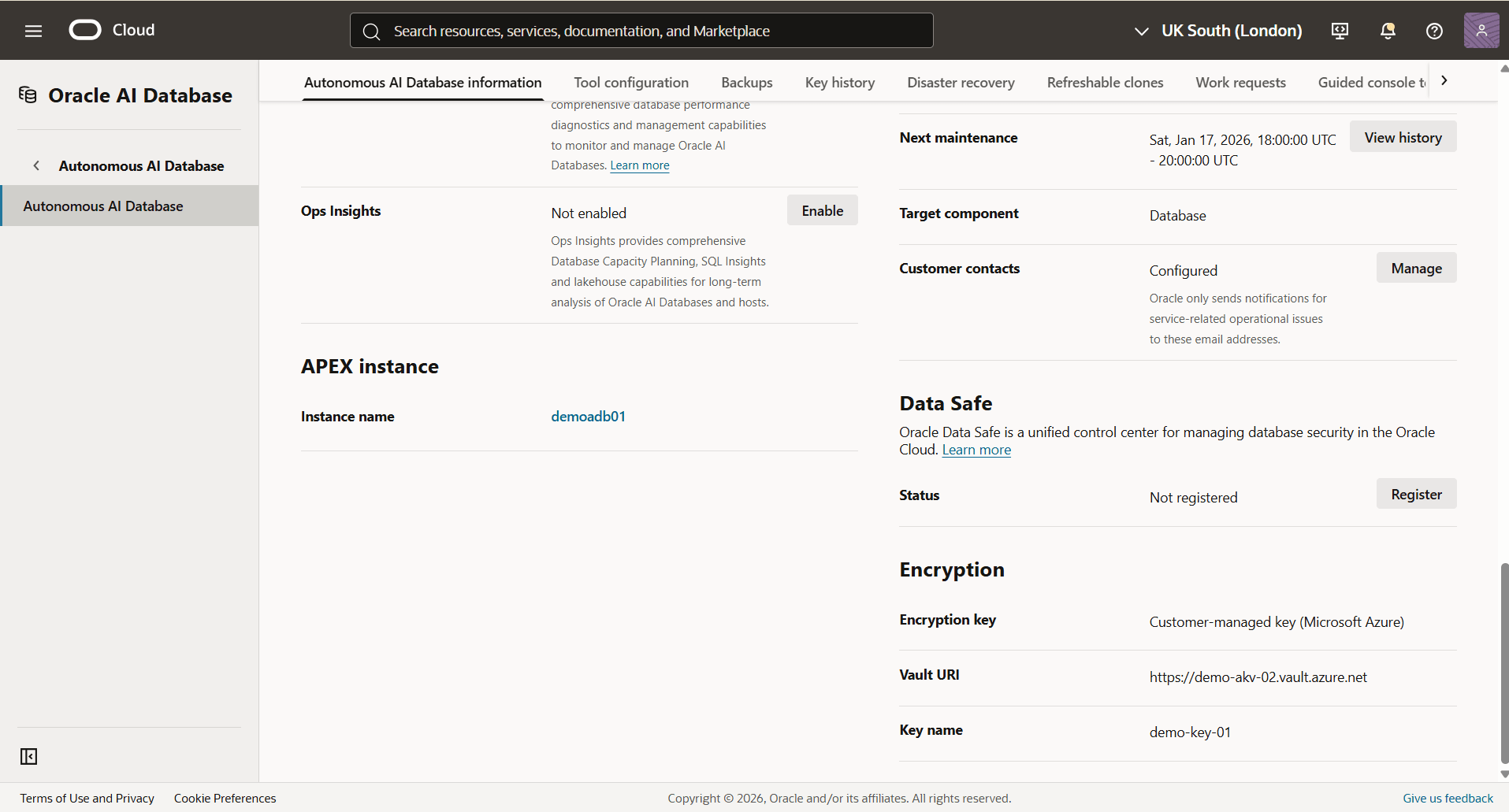Viewport: 1509px width, 812px height.
Task: Register the database with Data Safe
Action: tap(1415, 493)
